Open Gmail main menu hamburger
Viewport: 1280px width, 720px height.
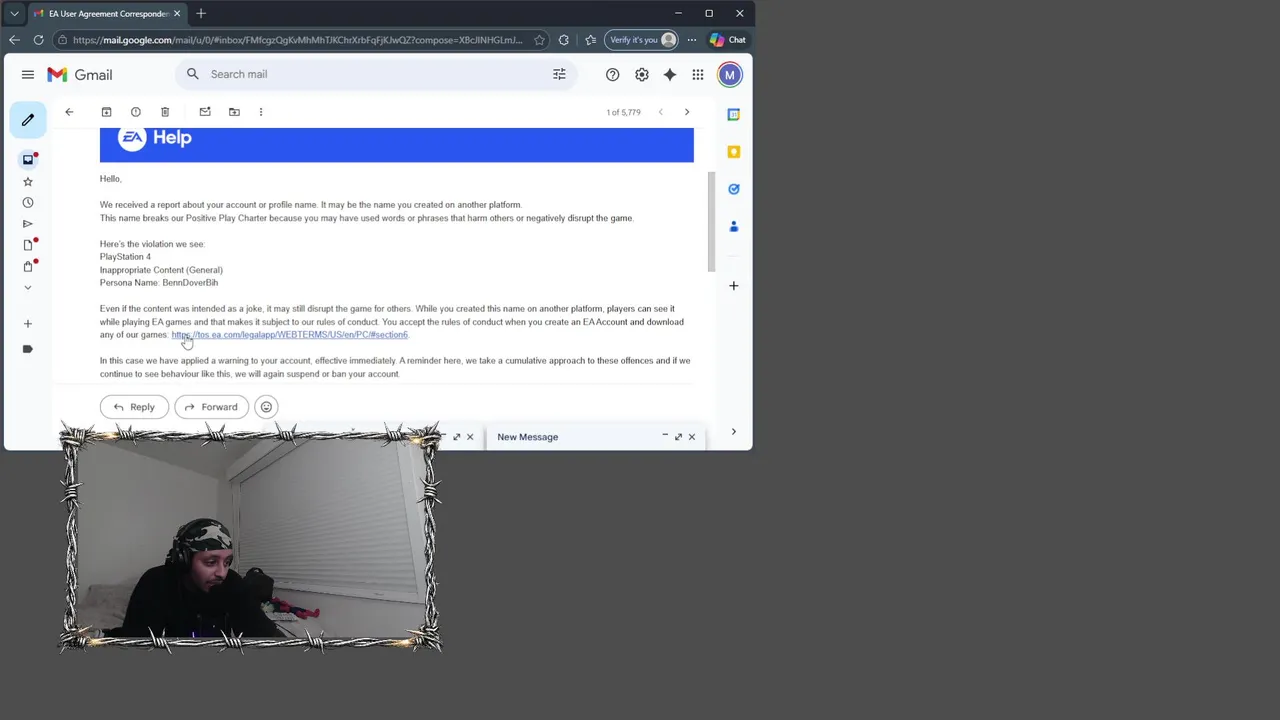click(28, 74)
